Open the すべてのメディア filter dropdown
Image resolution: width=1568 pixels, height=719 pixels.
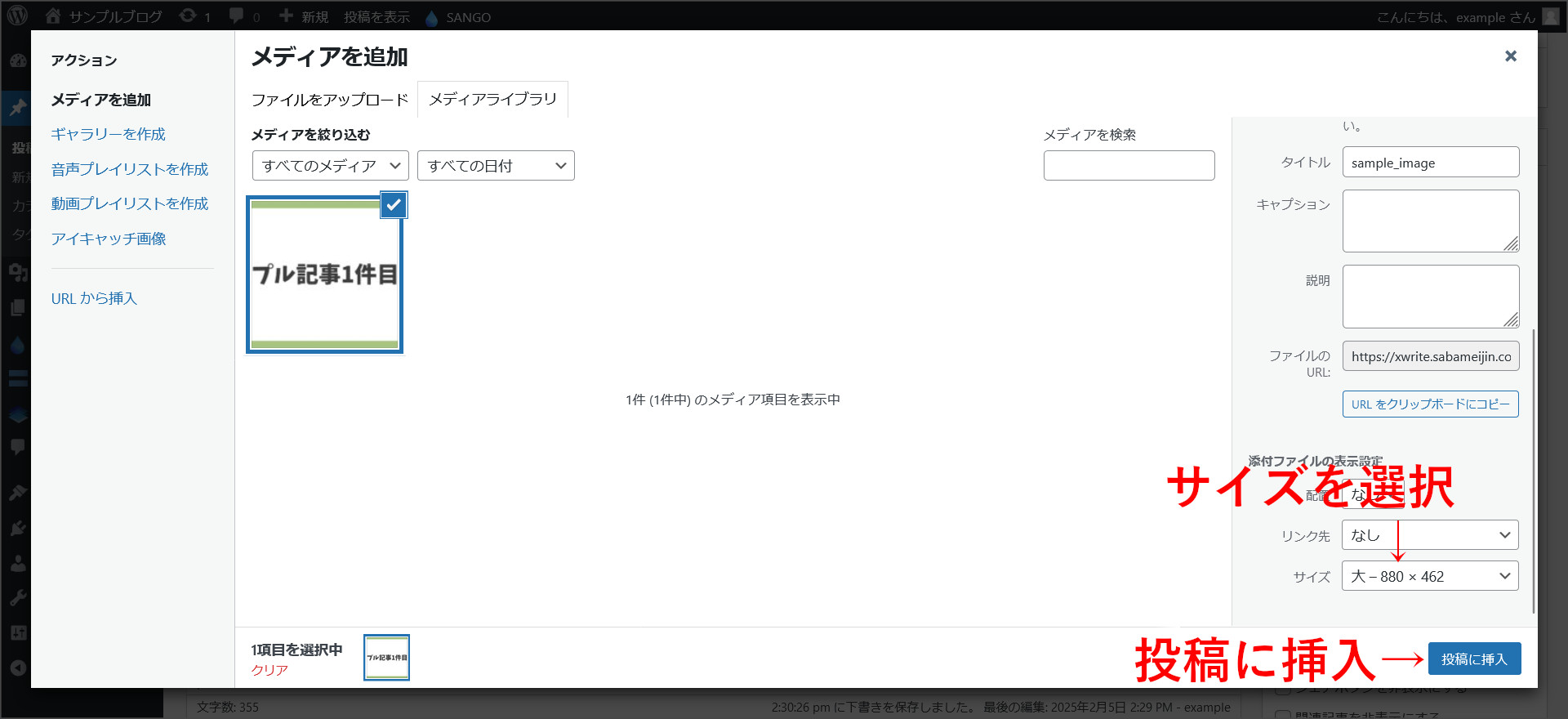click(x=331, y=166)
